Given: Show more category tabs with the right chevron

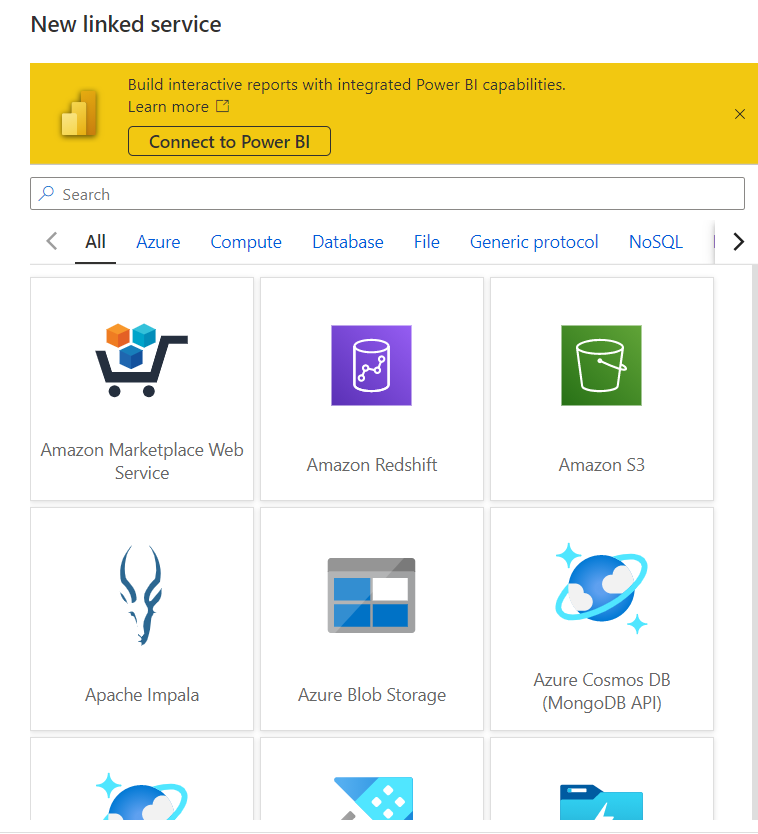Looking at the screenshot, I should pos(738,241).
